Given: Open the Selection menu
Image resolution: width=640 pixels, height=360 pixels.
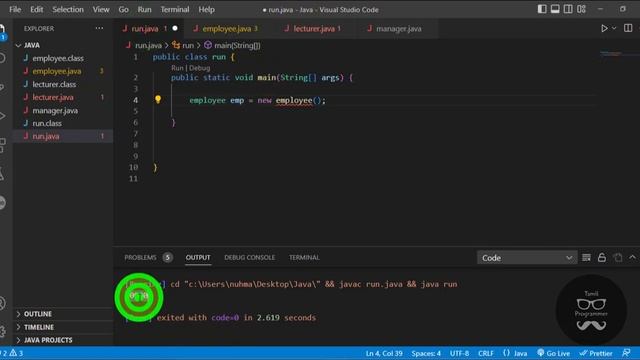Looking at the screenshot, I should 68,9.
